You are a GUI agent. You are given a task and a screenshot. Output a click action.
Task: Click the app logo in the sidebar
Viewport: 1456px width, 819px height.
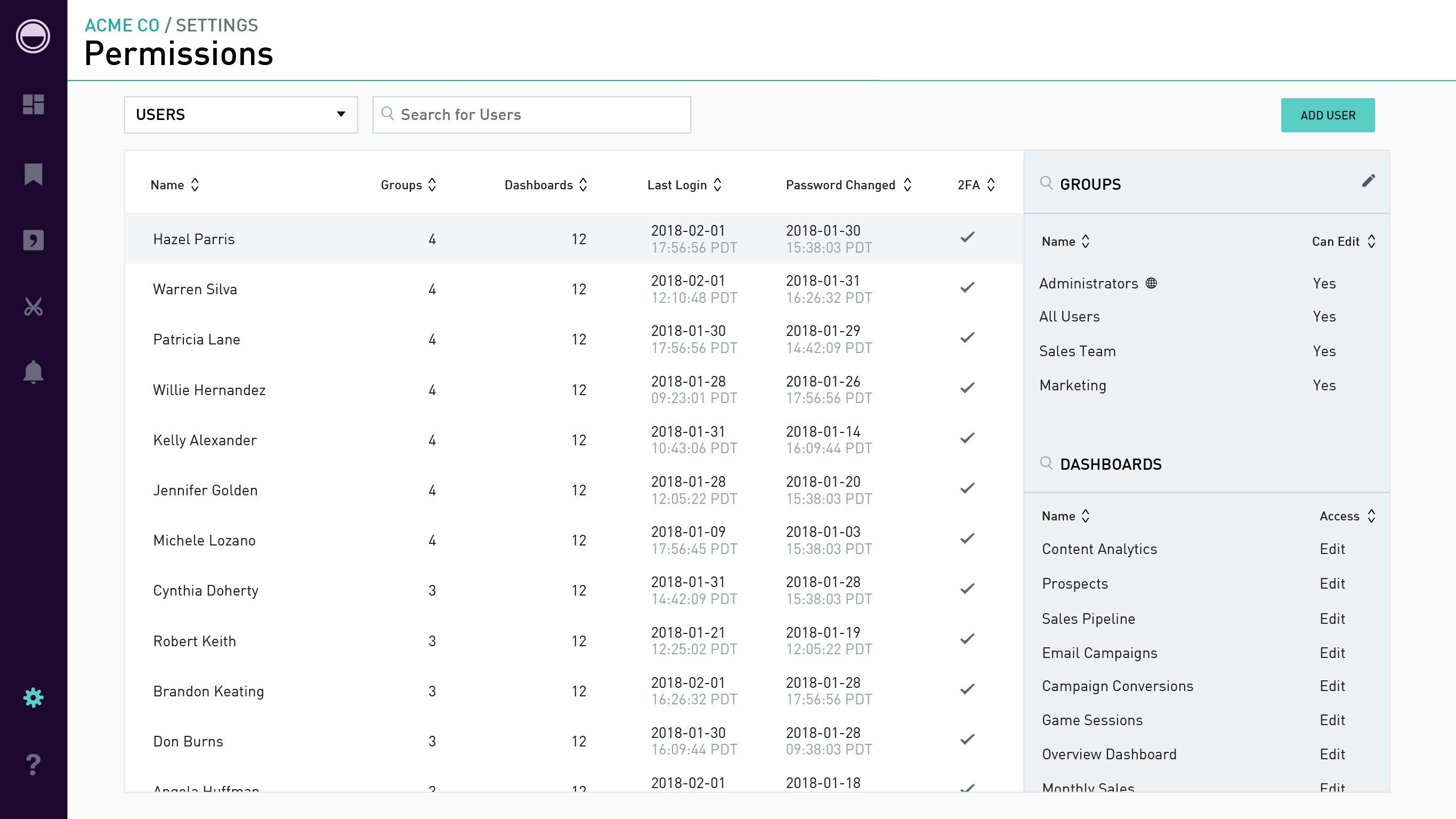33,36
